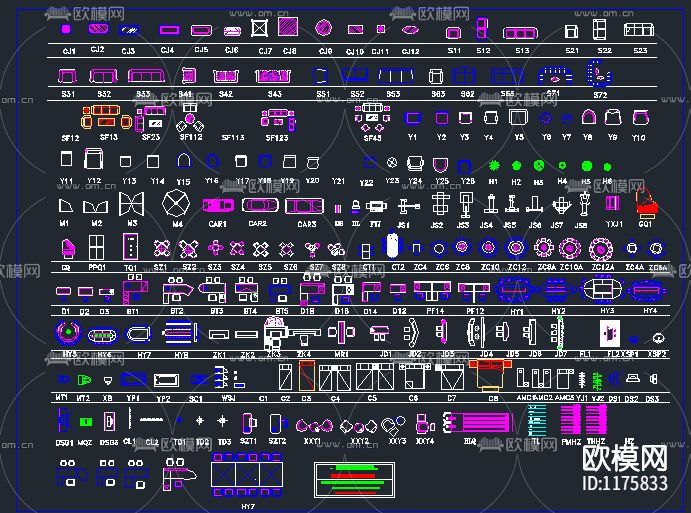Viewport: 691px width, 513px height.
Task: Select the M3 double door block
Action: click(x=131, y=204)
